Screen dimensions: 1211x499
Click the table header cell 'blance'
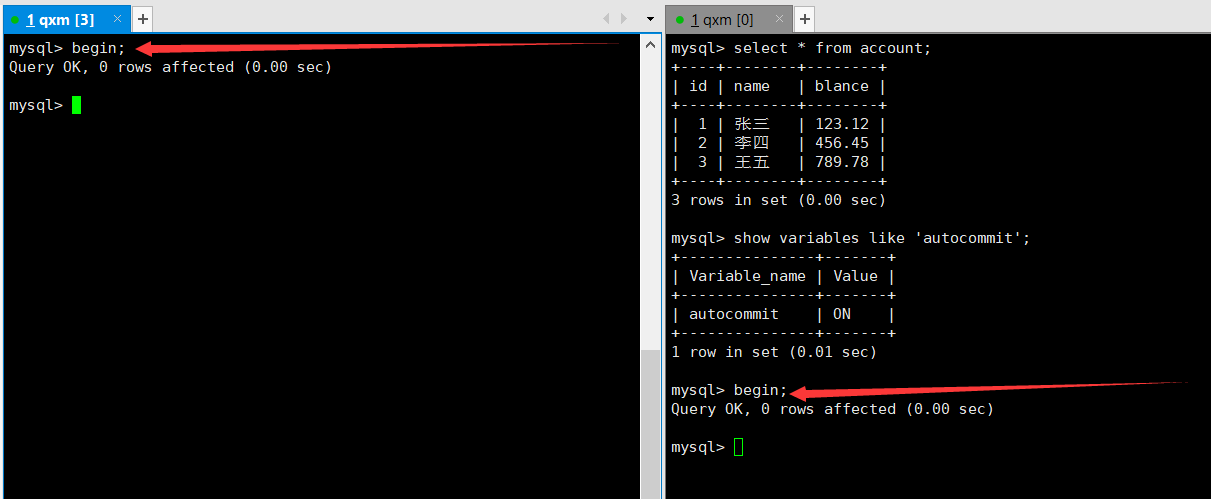[841, 86]
